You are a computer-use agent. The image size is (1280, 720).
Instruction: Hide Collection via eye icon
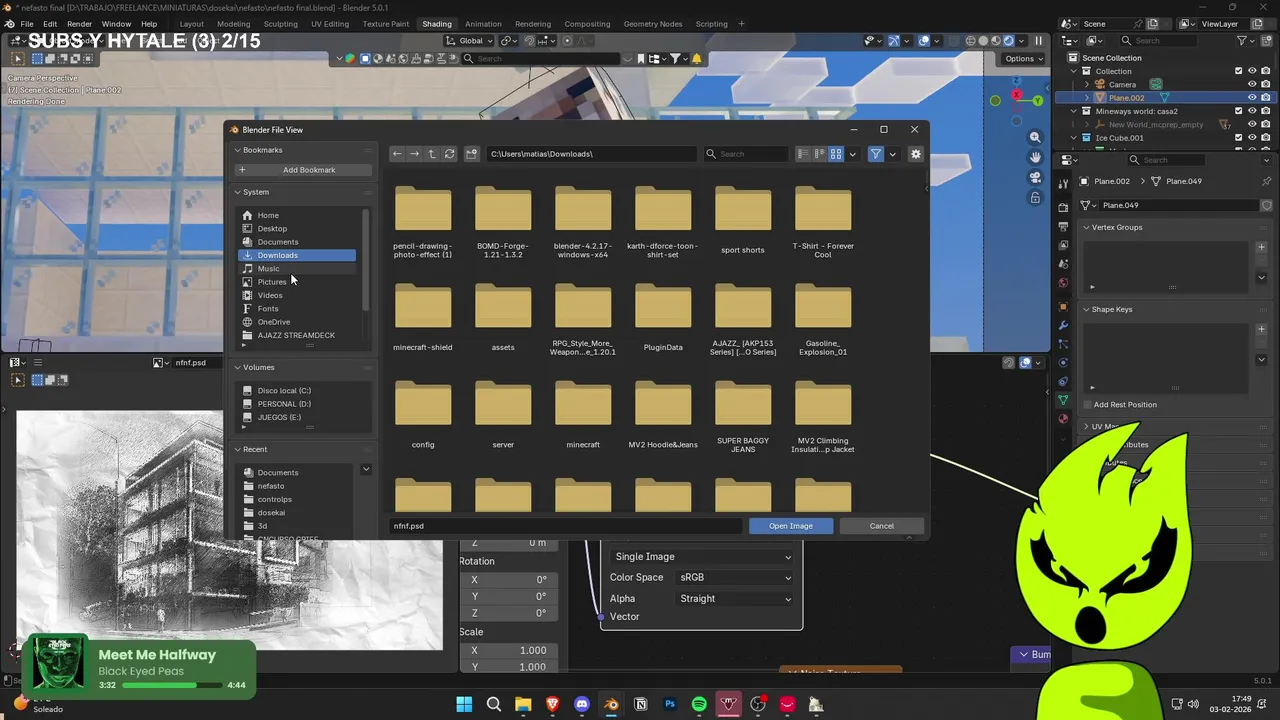[x=1252, y=71]
